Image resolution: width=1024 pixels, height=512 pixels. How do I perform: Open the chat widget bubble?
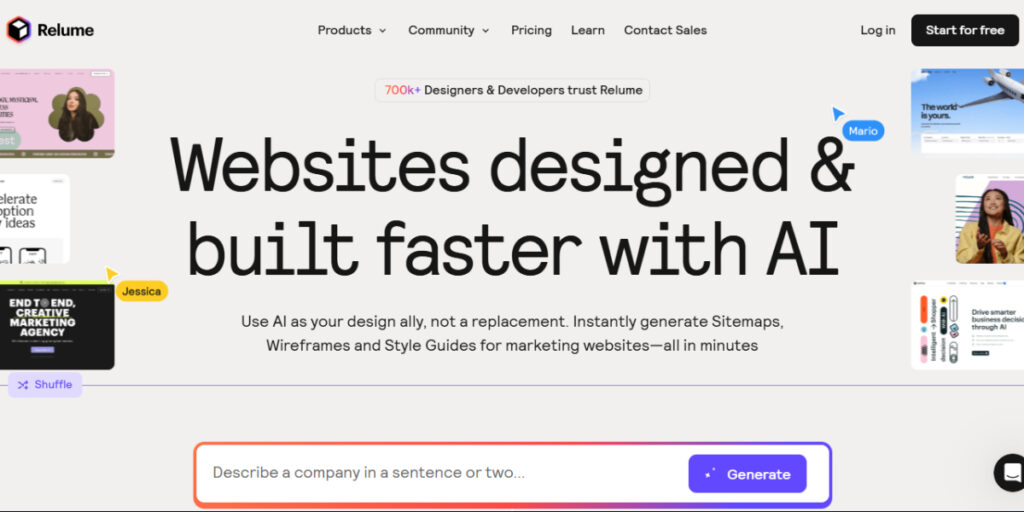(1011, 472)
